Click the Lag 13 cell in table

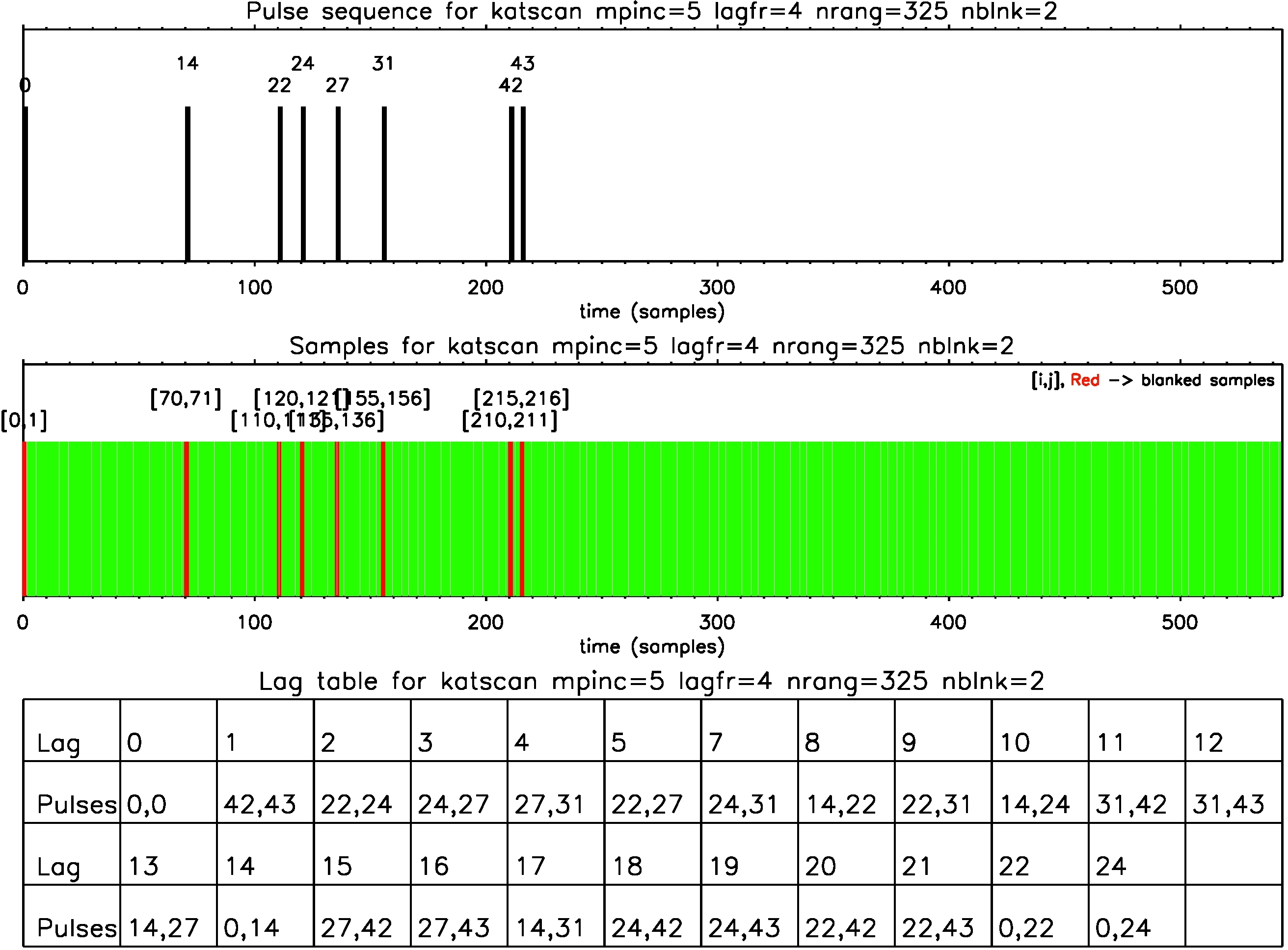[x=144, y=866]
